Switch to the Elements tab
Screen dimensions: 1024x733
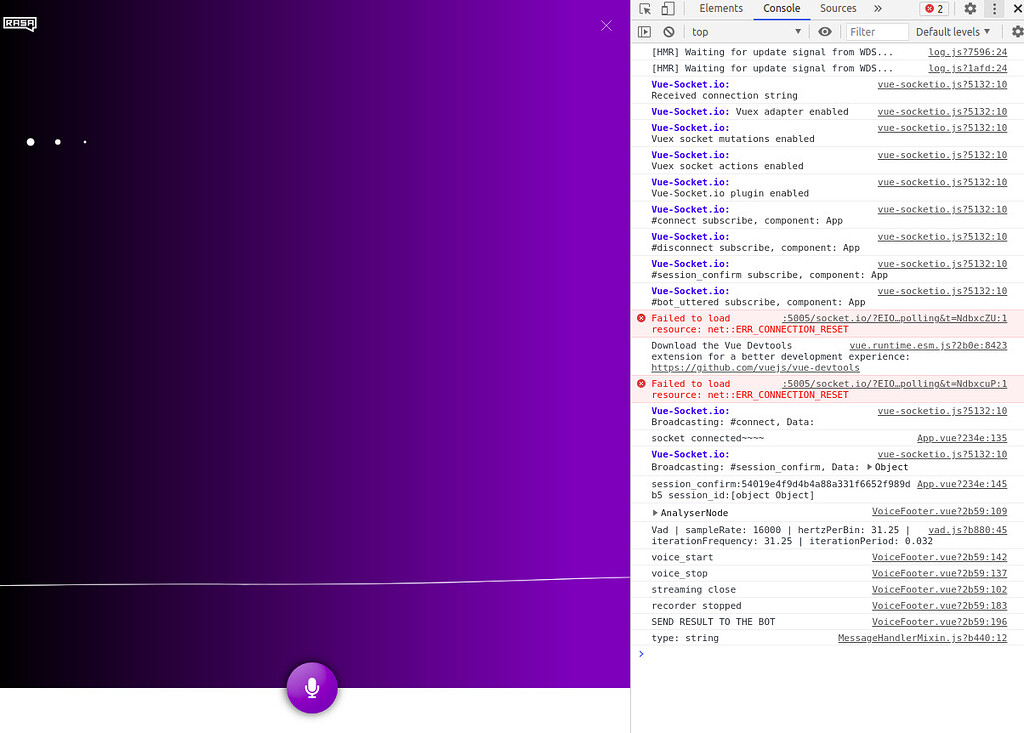(721, 8)
